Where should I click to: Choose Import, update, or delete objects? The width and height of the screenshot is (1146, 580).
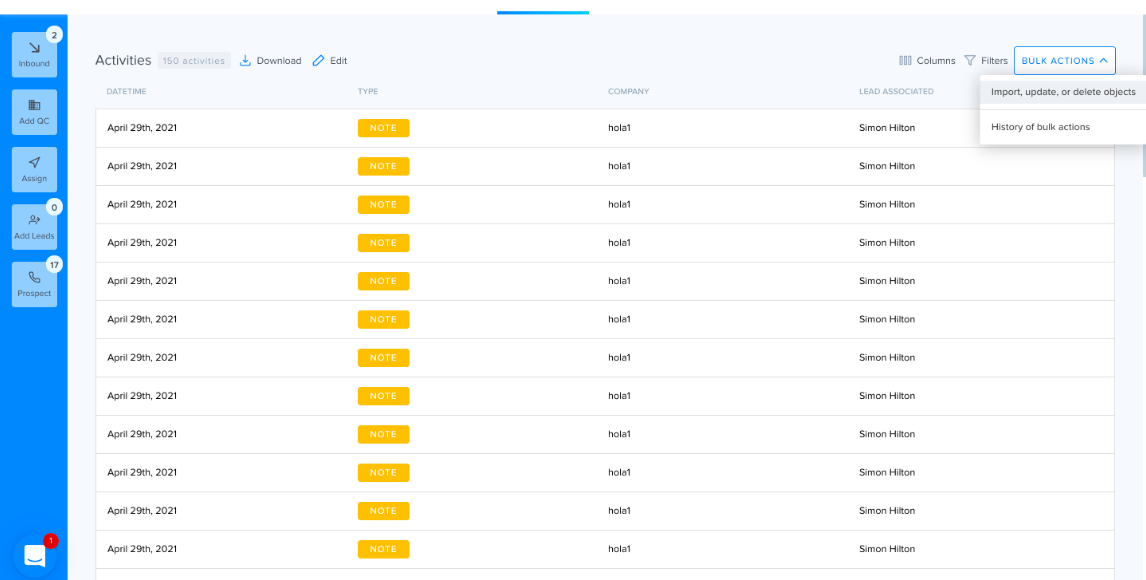[1063, 92]
